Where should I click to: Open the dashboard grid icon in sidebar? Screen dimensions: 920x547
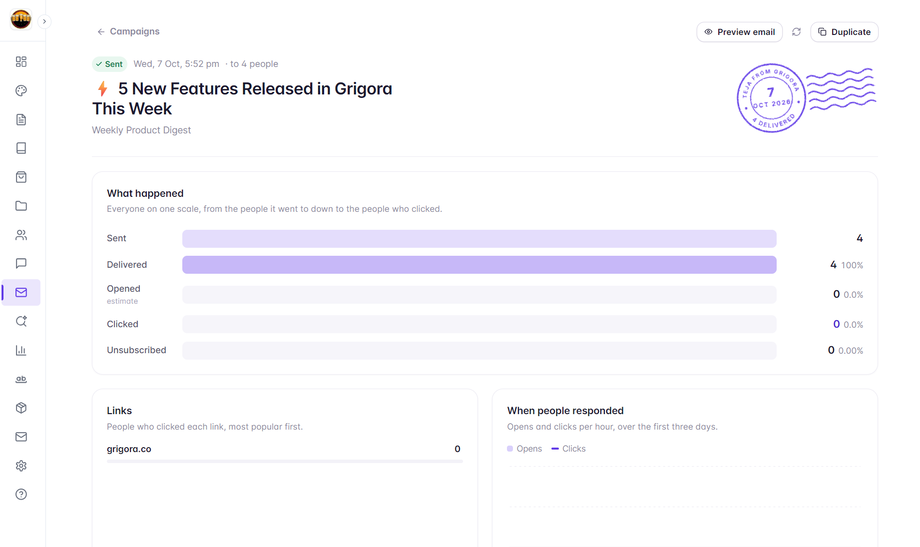pyautogui.click(x=21, y=62)
